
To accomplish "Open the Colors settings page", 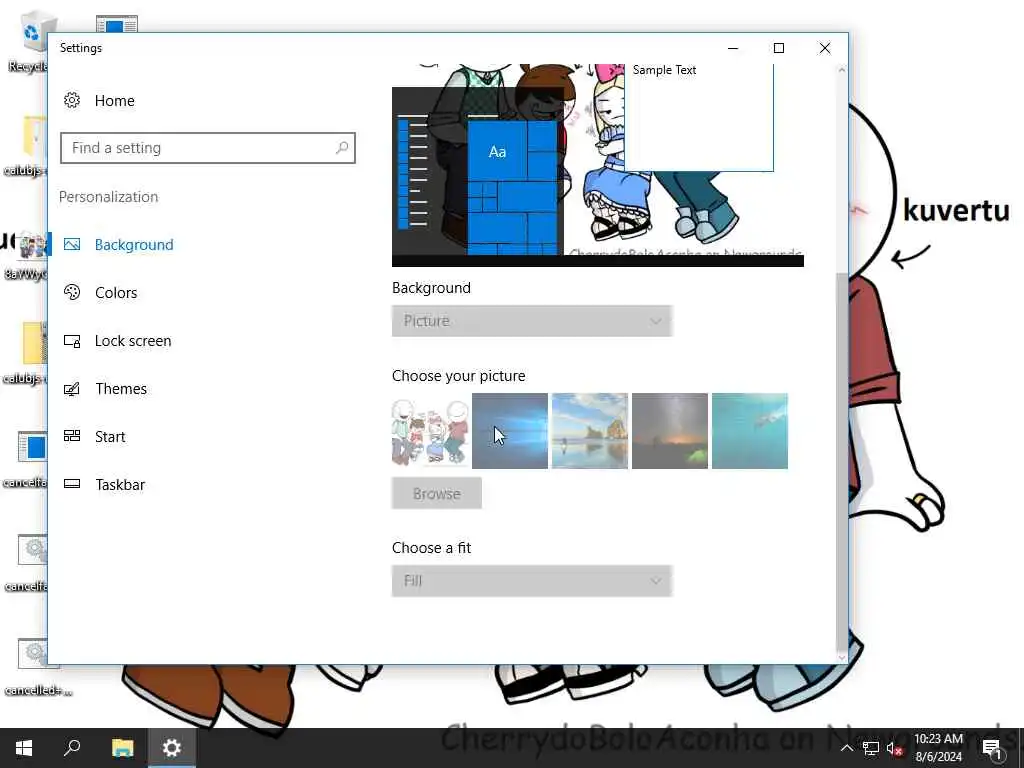I will pos(116,293).
